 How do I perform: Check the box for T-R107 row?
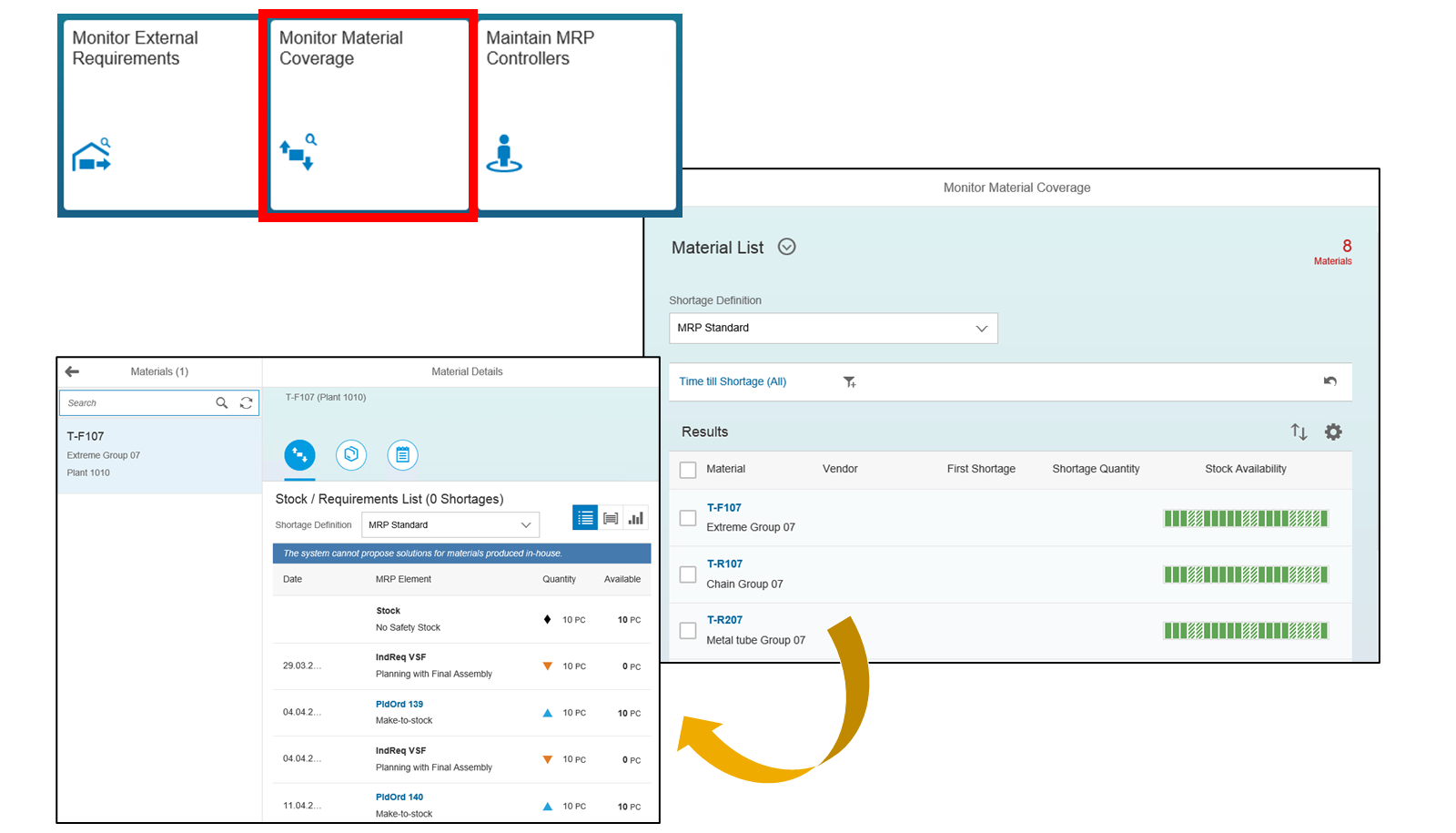pos(688,574)
